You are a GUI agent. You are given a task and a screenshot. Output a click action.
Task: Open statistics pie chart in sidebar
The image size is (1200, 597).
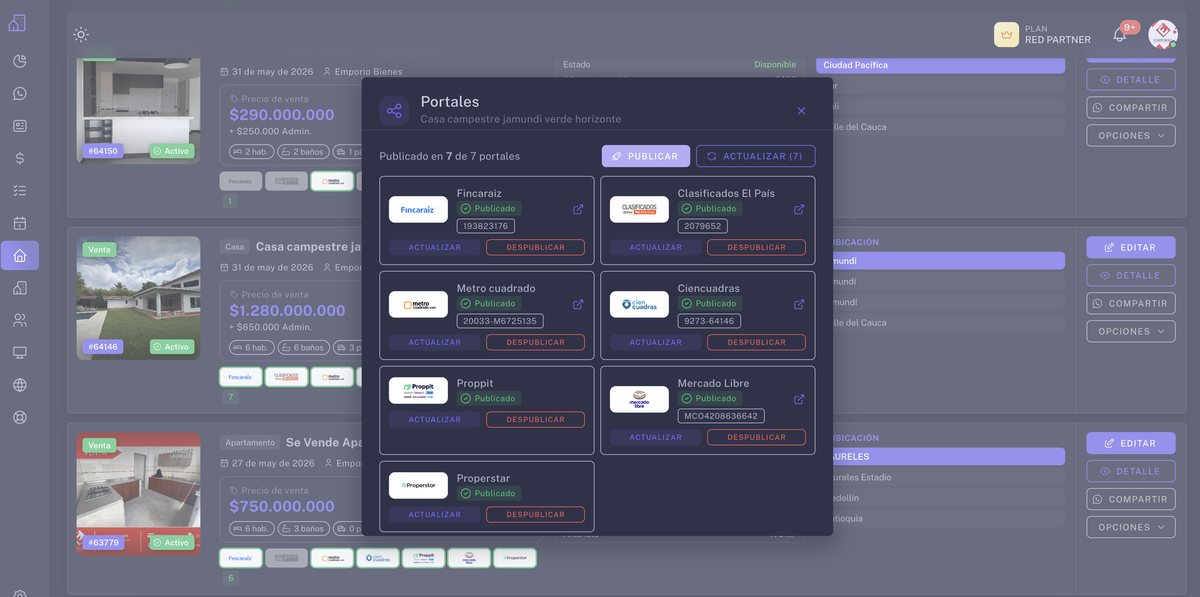pos(20,61)
